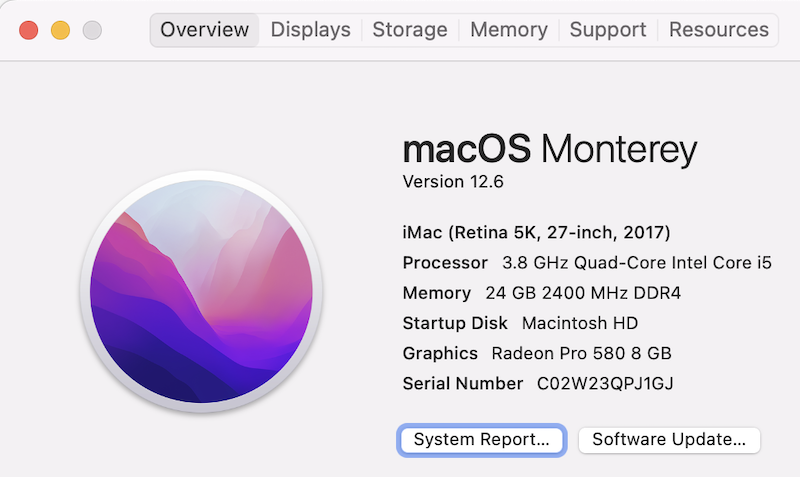This screenshot has width=800, height=477.
Task: Switch to the Displays tab
Action: click(x=310, y=30)
